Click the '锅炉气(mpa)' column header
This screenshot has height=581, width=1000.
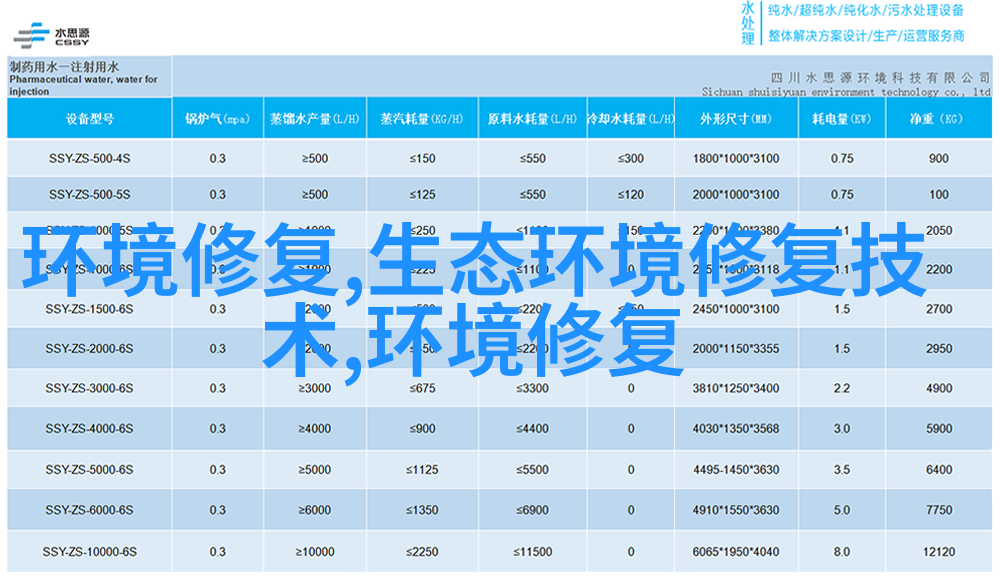coord(217,119)
